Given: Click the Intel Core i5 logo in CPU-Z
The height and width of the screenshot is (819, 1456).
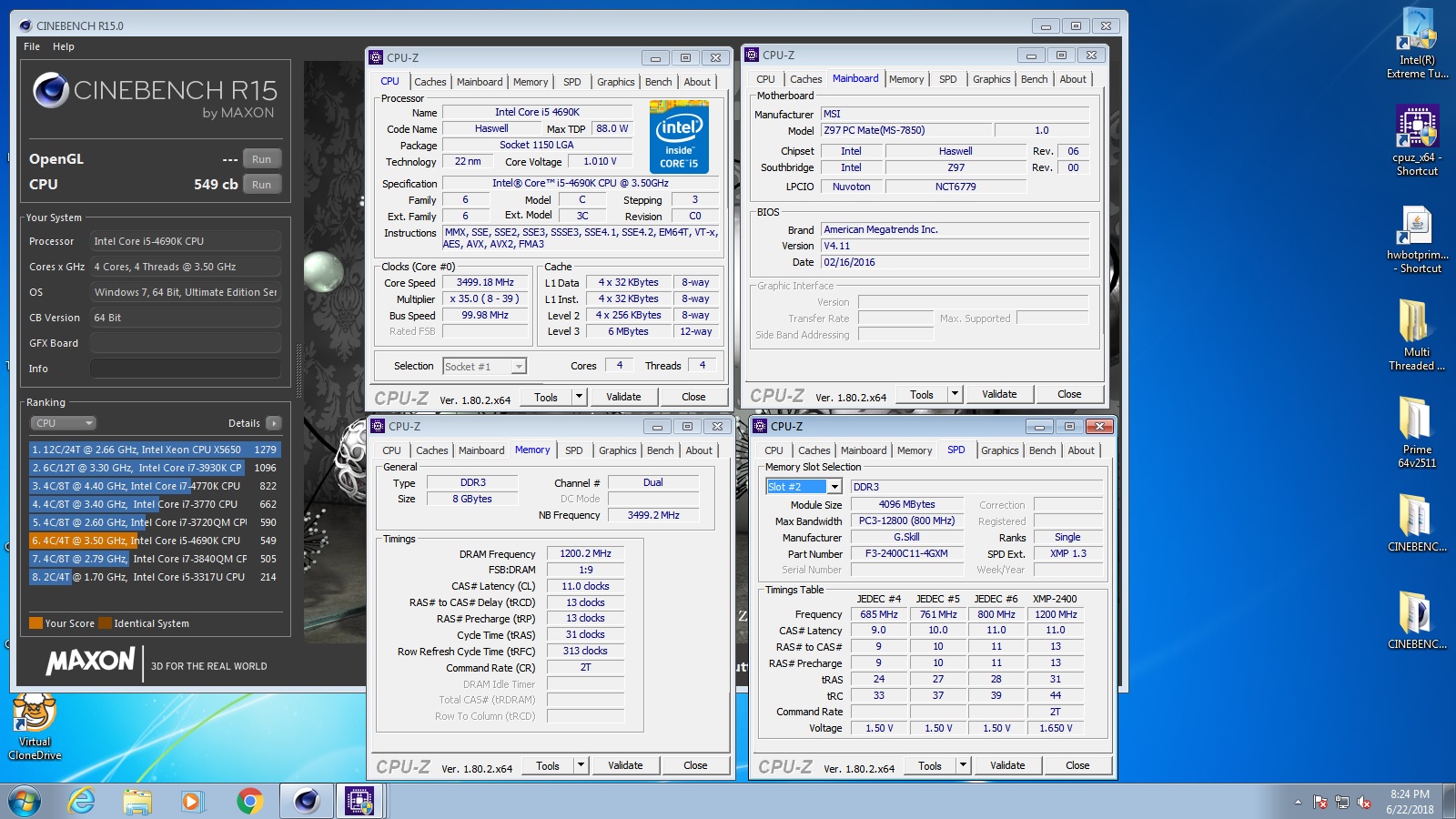Looking at the screenshot, I should [679, 137].
